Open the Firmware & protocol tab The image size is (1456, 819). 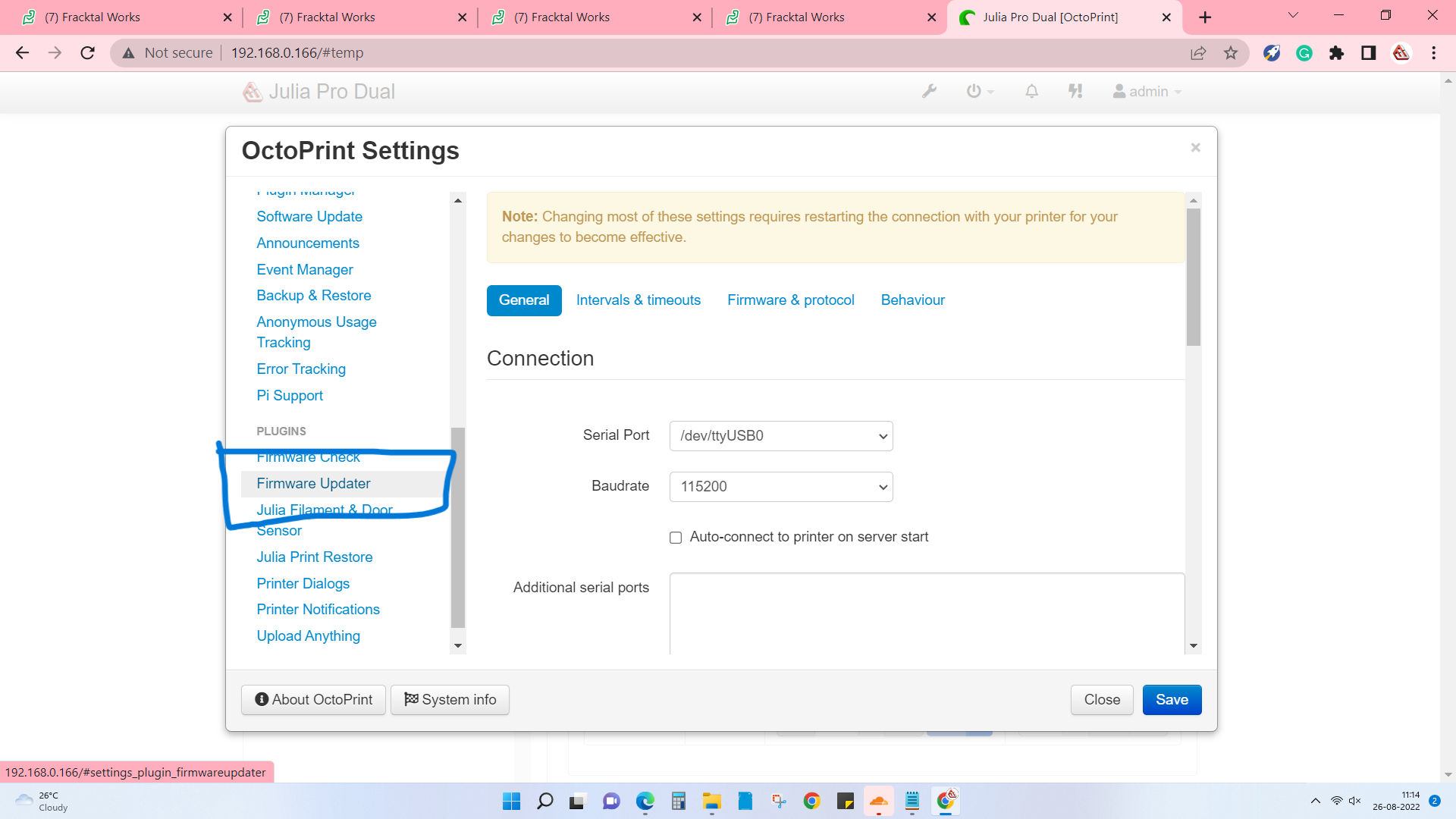coord(790,300)
